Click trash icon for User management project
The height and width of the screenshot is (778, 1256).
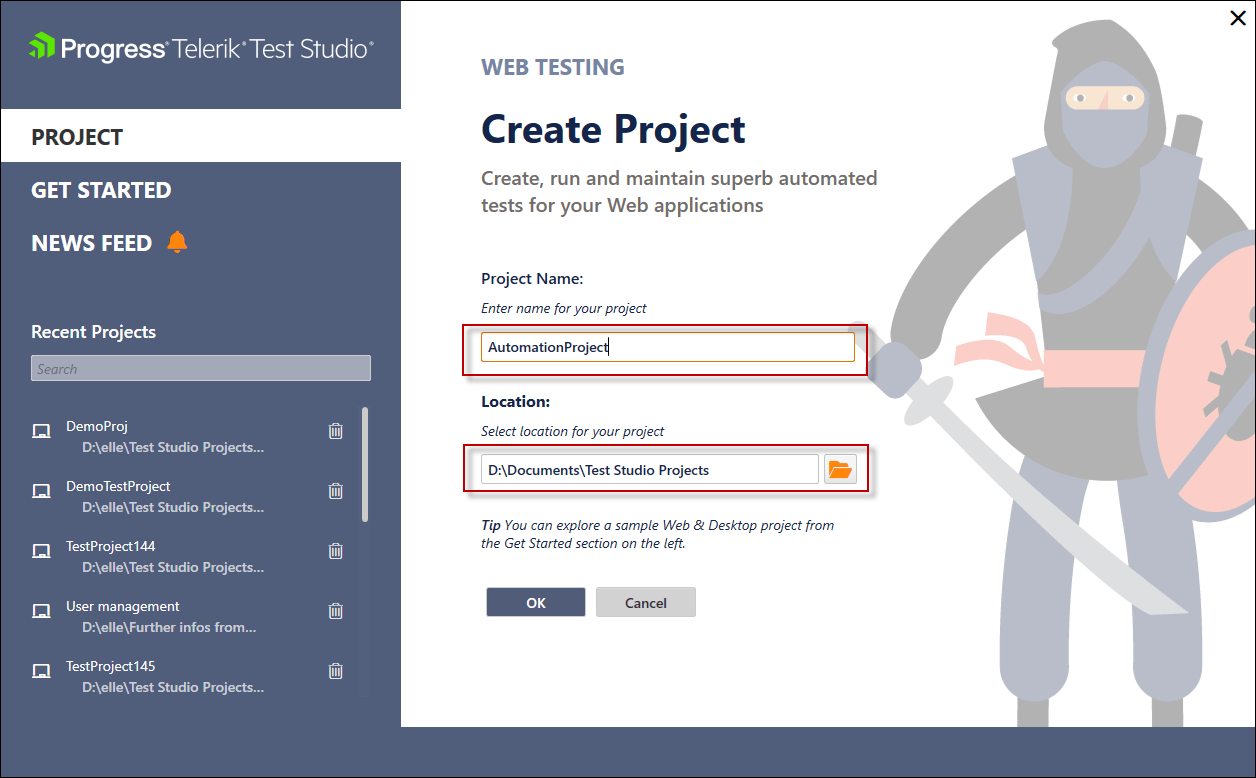coord(336,611)
